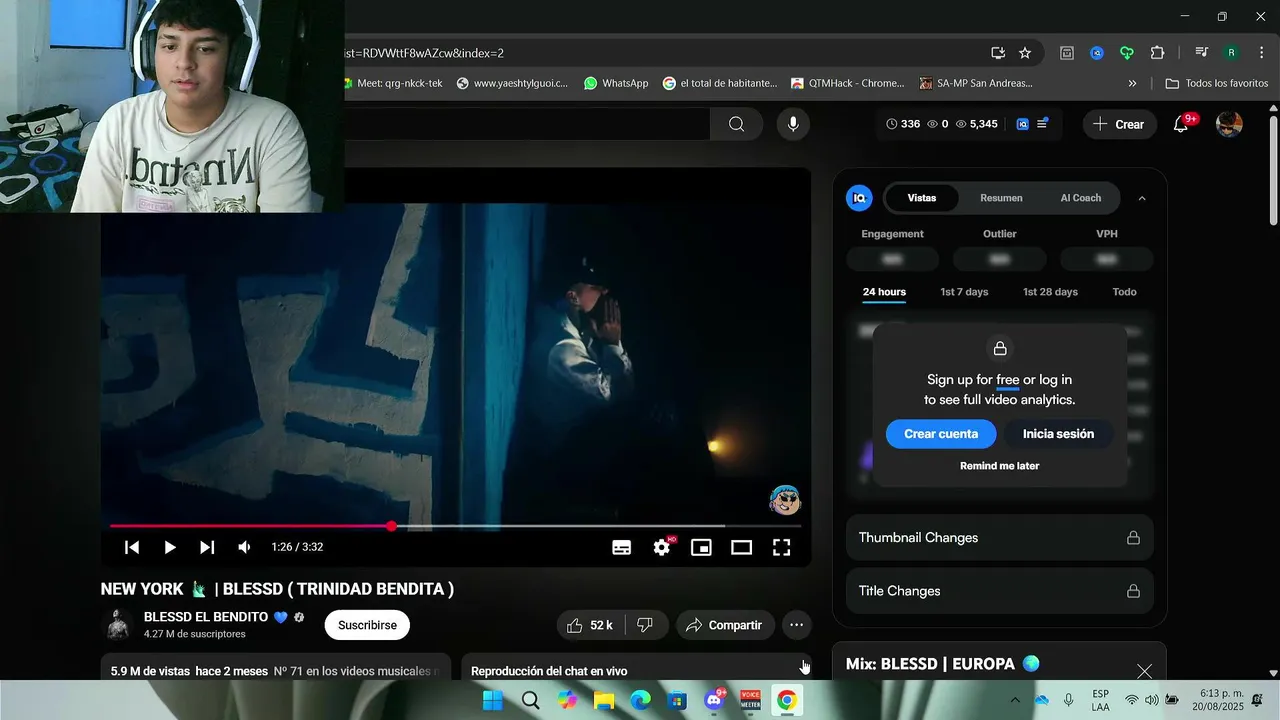Open Discord from the taskbar
The height and width of the screenshot is (720, 1280).
pos(714,700)
